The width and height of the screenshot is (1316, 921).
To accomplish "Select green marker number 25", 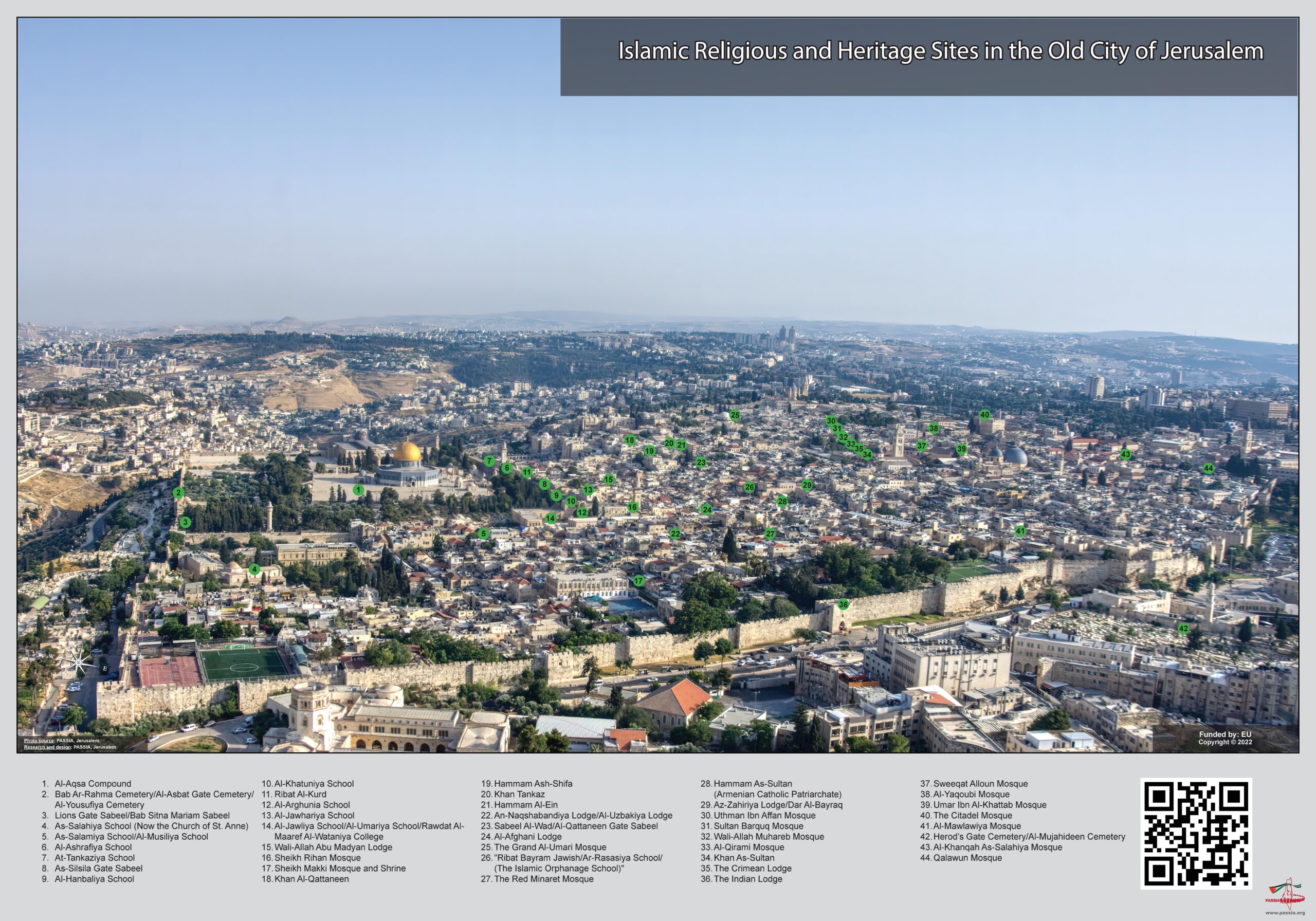I will pos(735,415).
